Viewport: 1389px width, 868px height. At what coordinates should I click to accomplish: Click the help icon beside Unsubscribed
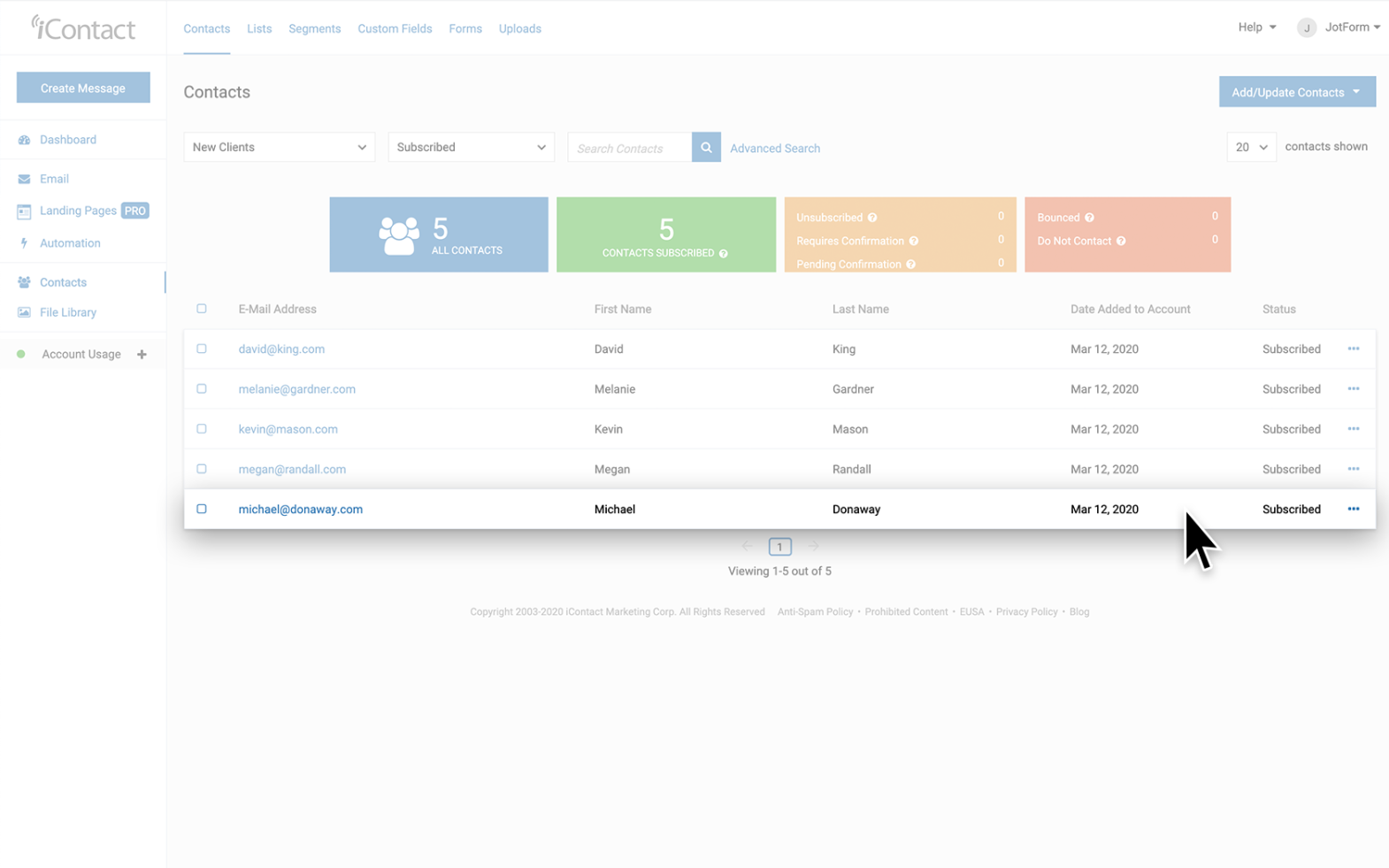(872, 218)
